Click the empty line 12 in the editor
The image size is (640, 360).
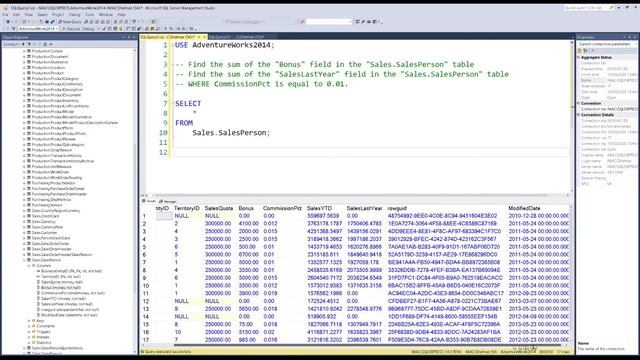tap(371, 152)
